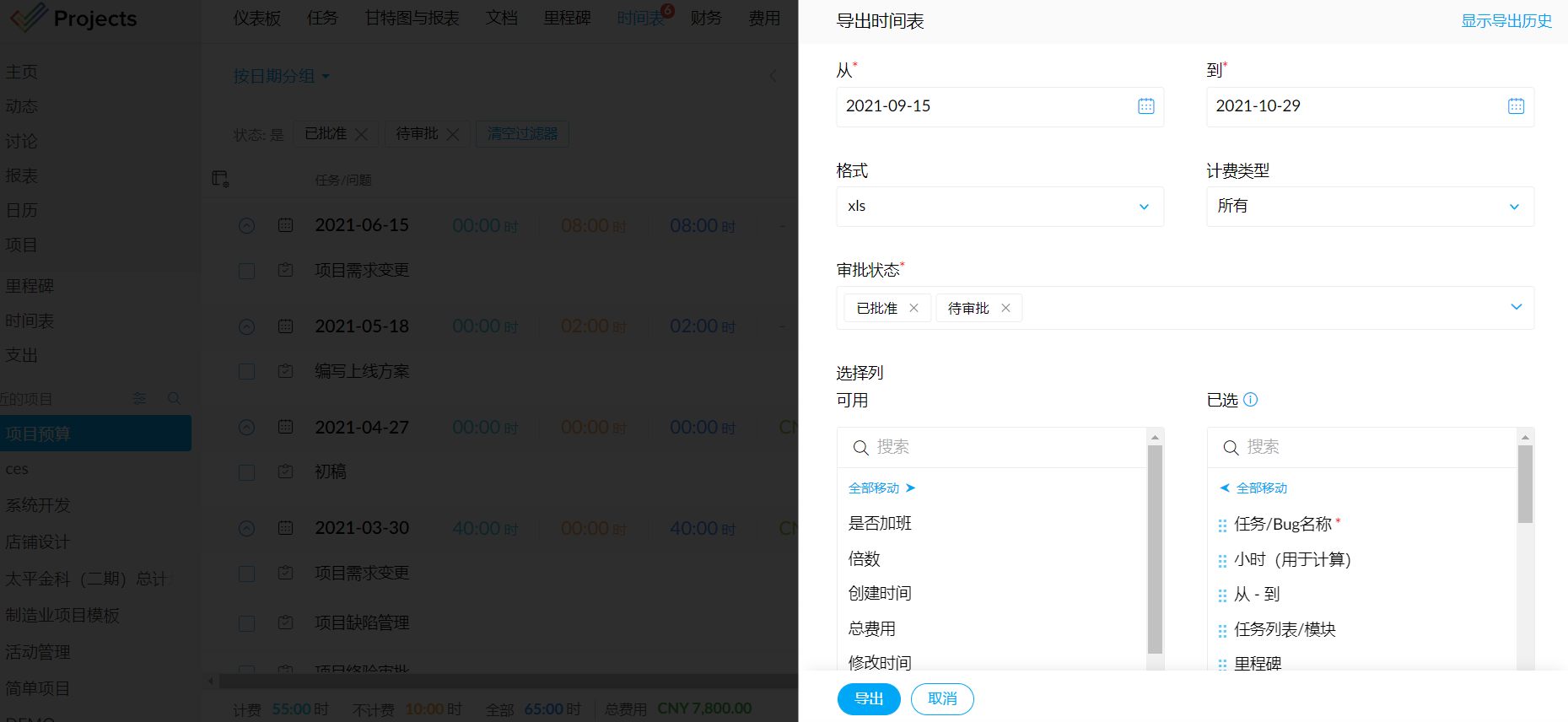The width and height of the screenshot is (1568, 722).
Task: Expand the 计费类型 dropdown
Action: click(x=1369, y=207)
